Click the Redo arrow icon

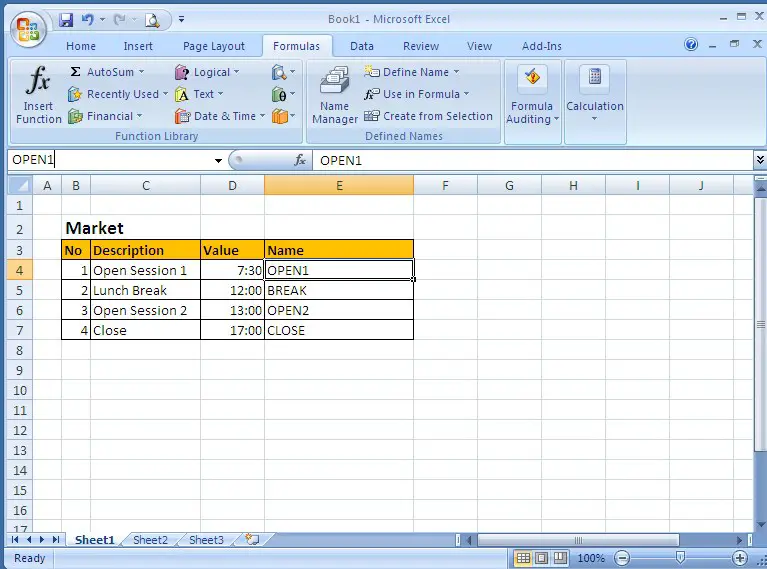tap(119, 20)
